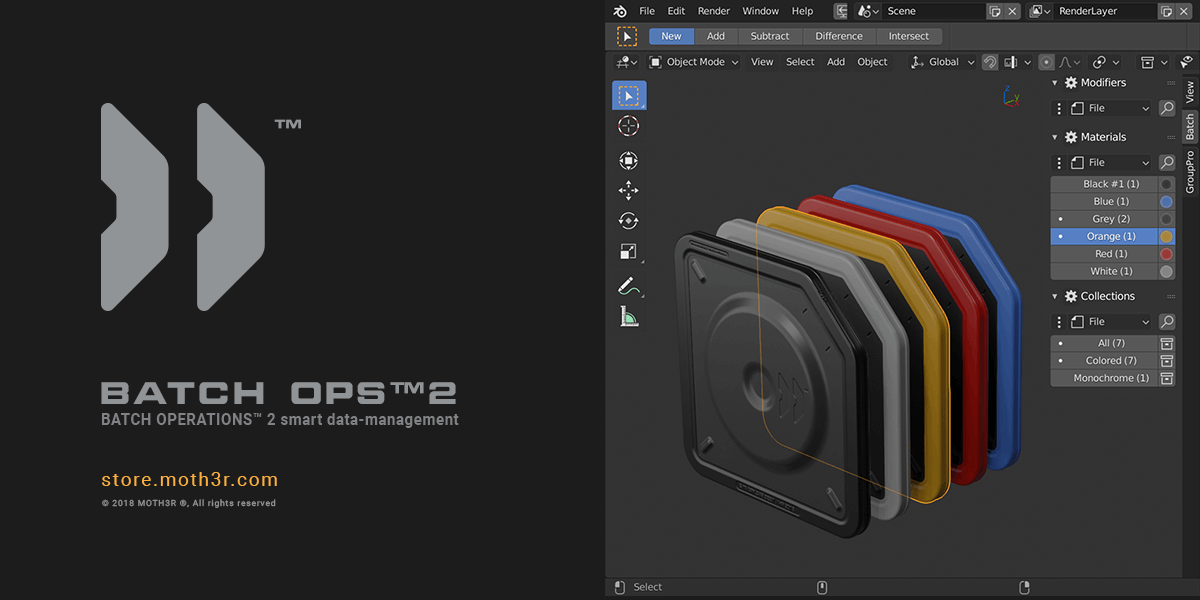Image resolution: width=1200 pixels, height=600 pixels.
Task: Open the Render menu
Action: coord(713,11)
